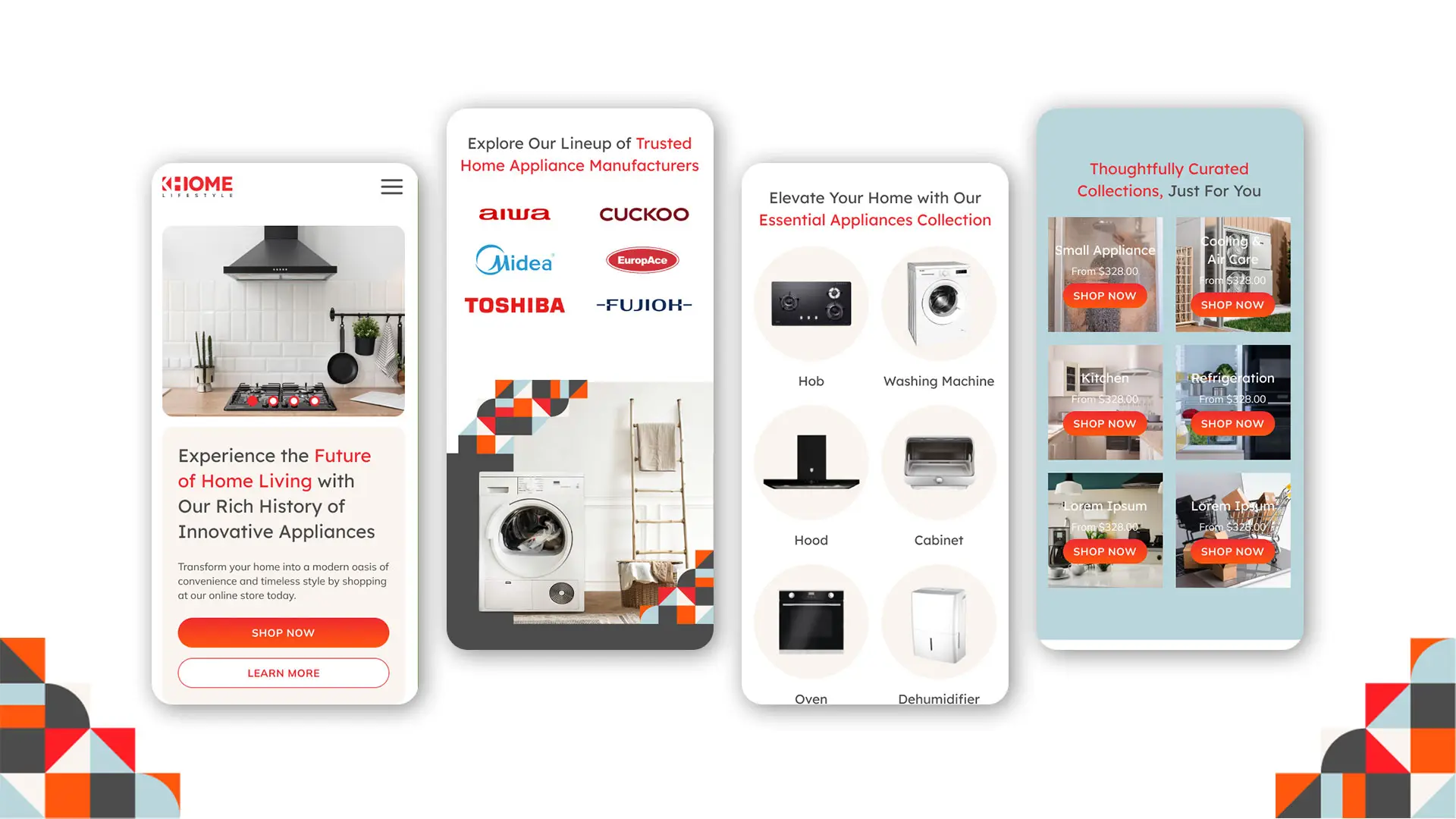Viewport: 1456px width, 819px height.
Task: Click LEARN MORE link on homepage
Action: coord(283,673)
